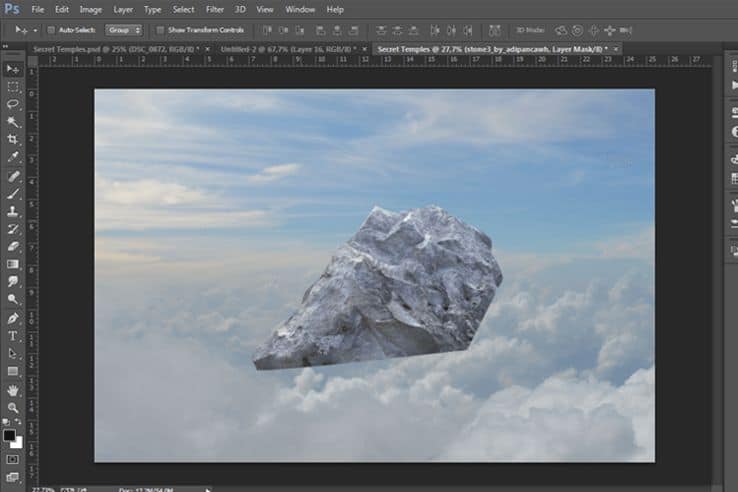Open the Layer menu

[x=123, y=9]
